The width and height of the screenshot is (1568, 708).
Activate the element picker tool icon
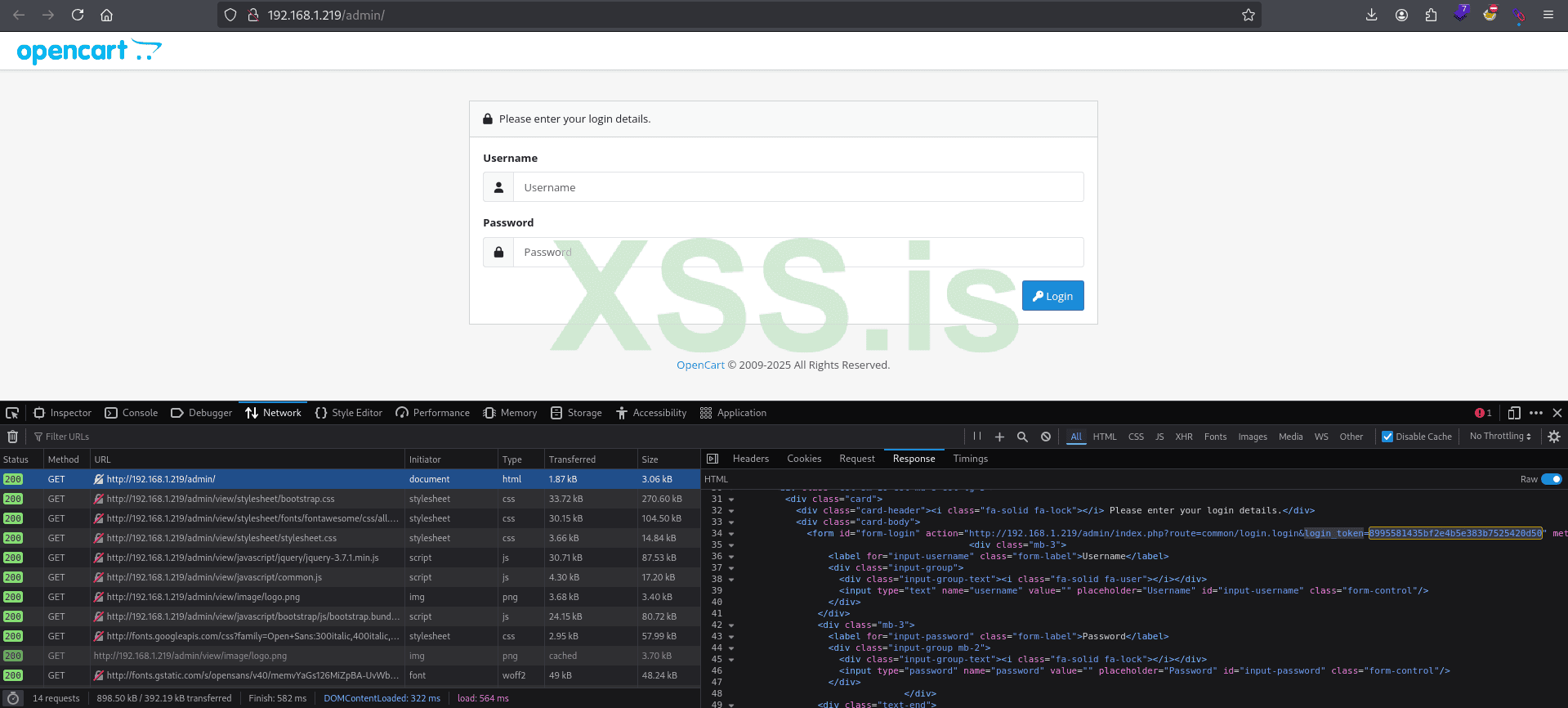tap(12, 413)
